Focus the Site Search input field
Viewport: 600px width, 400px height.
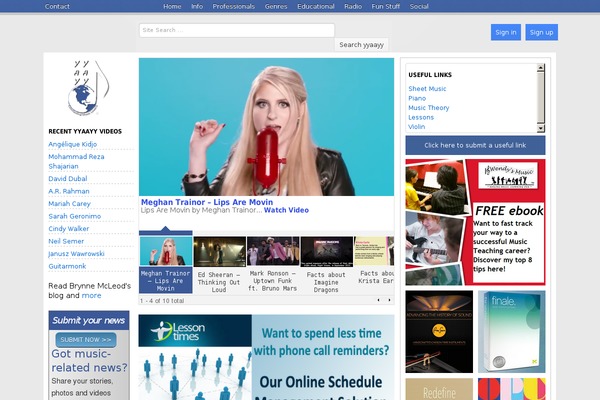pyautogui.click(x=237, y=30)
